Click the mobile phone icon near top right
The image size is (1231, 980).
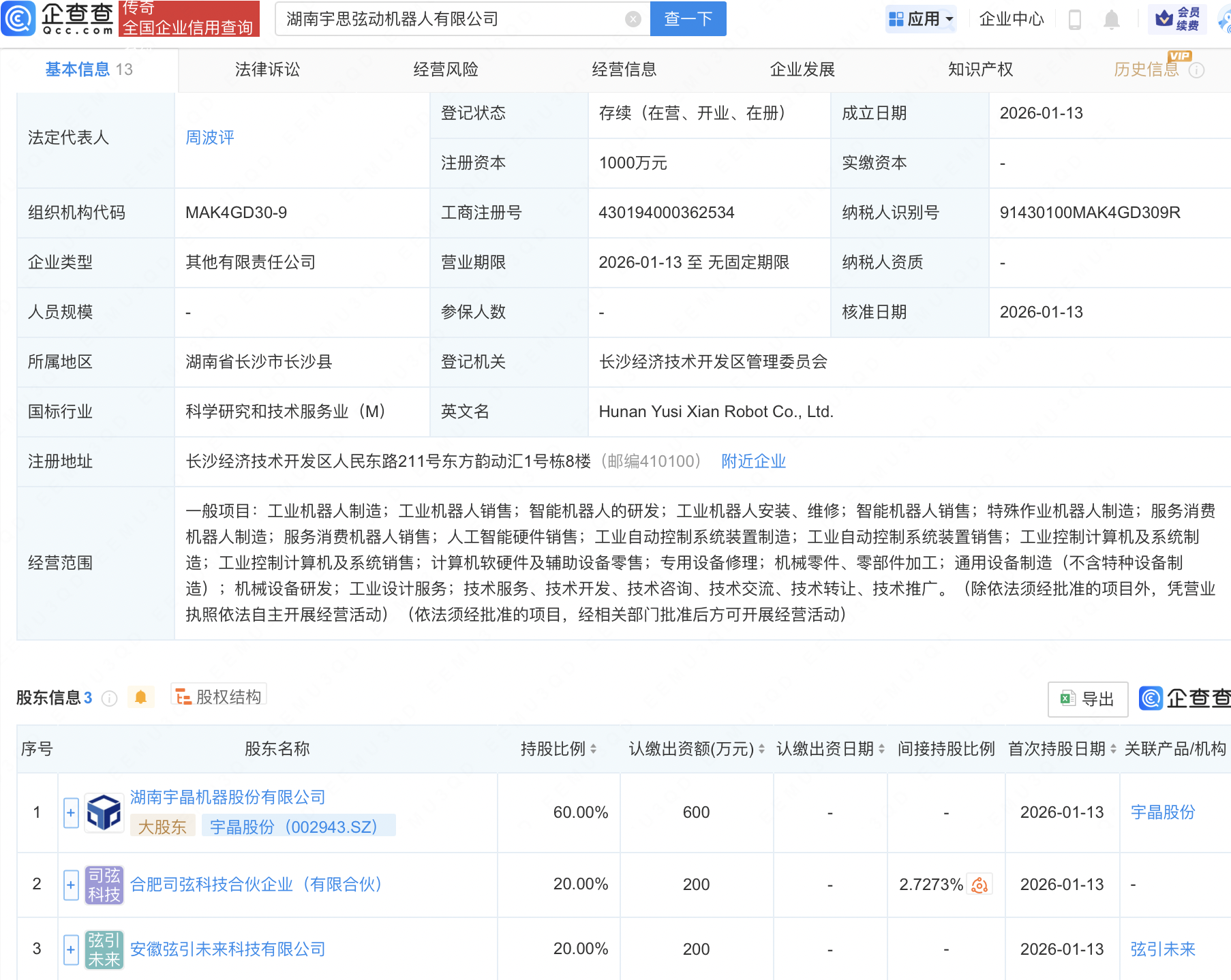pos(1076,18)
